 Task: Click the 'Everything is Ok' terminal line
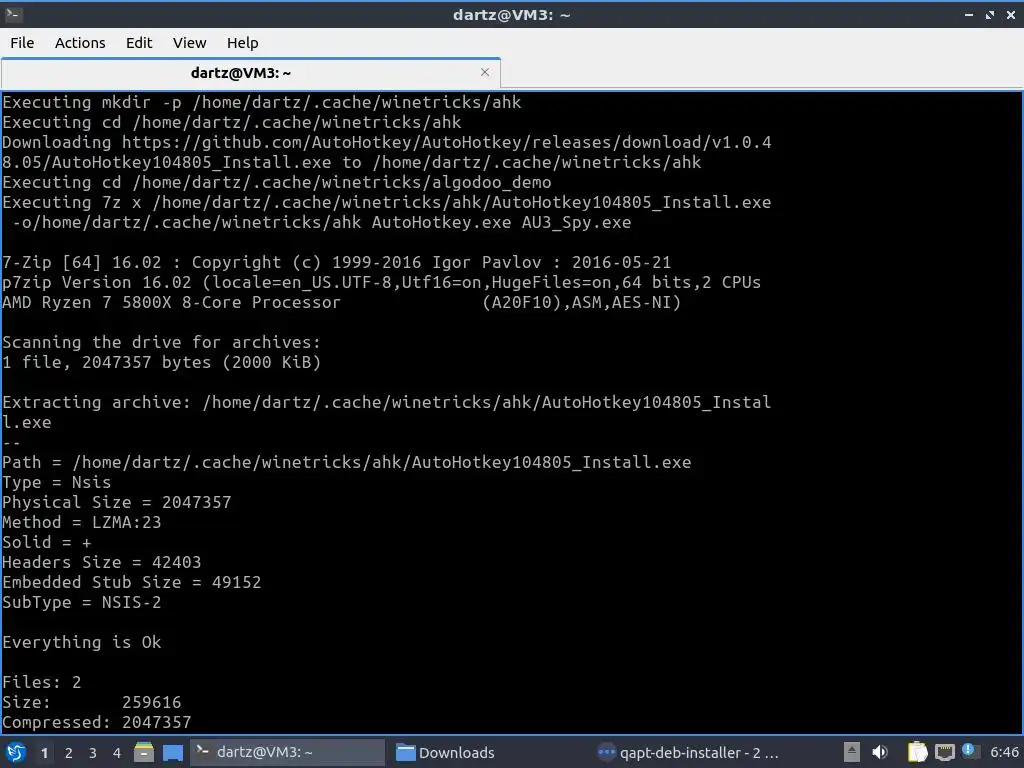pyautogui.click(x=82, y=643)
